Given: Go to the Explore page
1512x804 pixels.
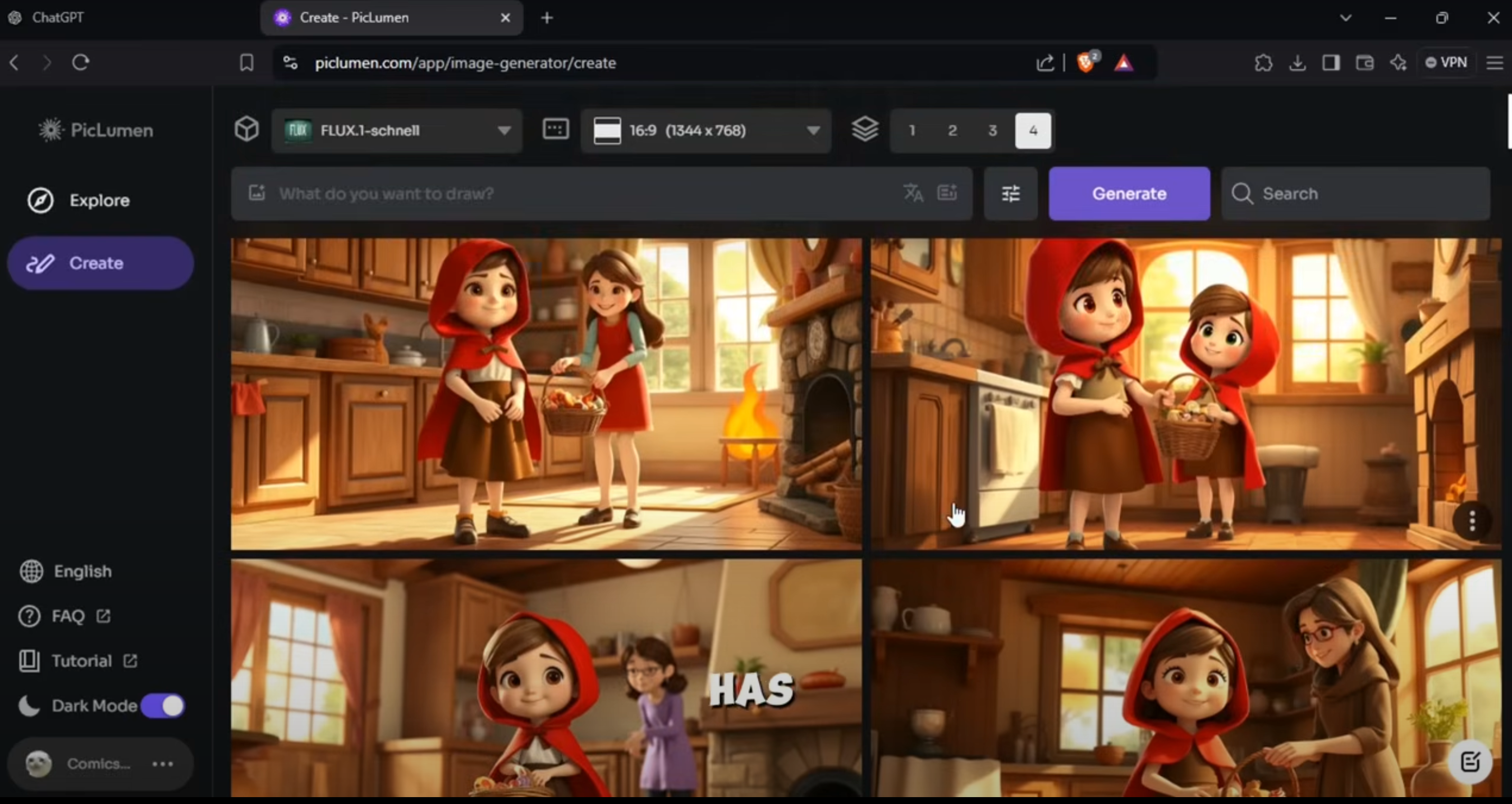Looking at the screenshot, I should (x=99, y=200).
